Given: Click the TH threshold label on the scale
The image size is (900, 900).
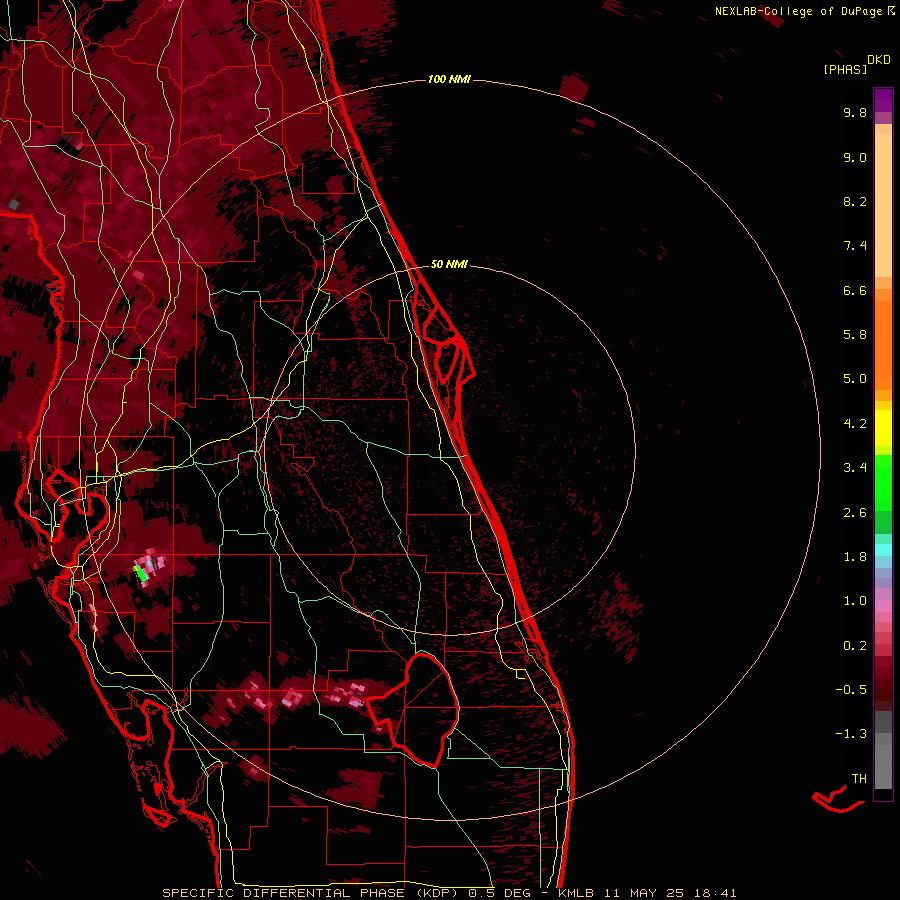Looking at the screenshot, I should [859, 779].
